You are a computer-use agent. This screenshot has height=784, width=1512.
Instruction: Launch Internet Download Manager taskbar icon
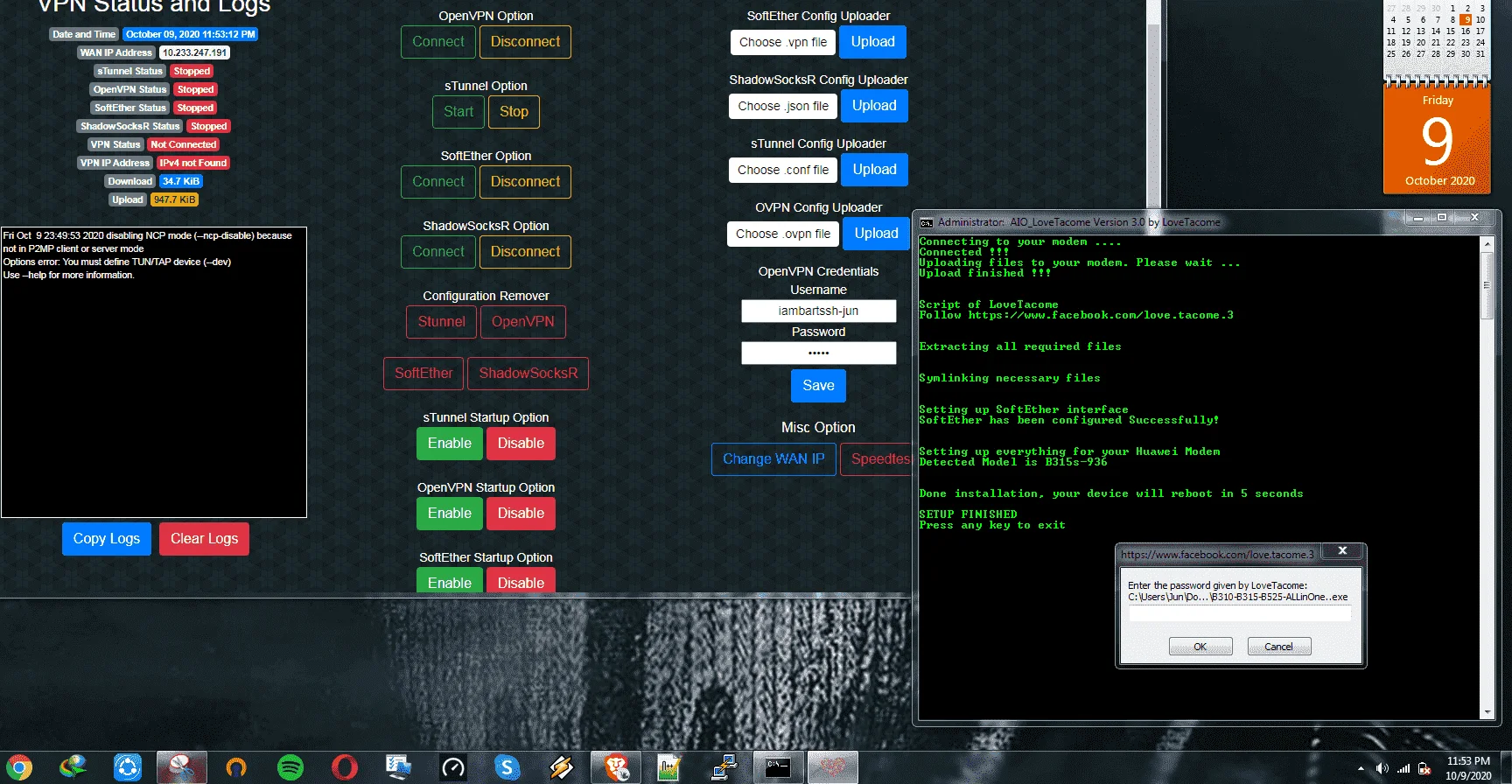pyautogui.click(x=73, y=767)
